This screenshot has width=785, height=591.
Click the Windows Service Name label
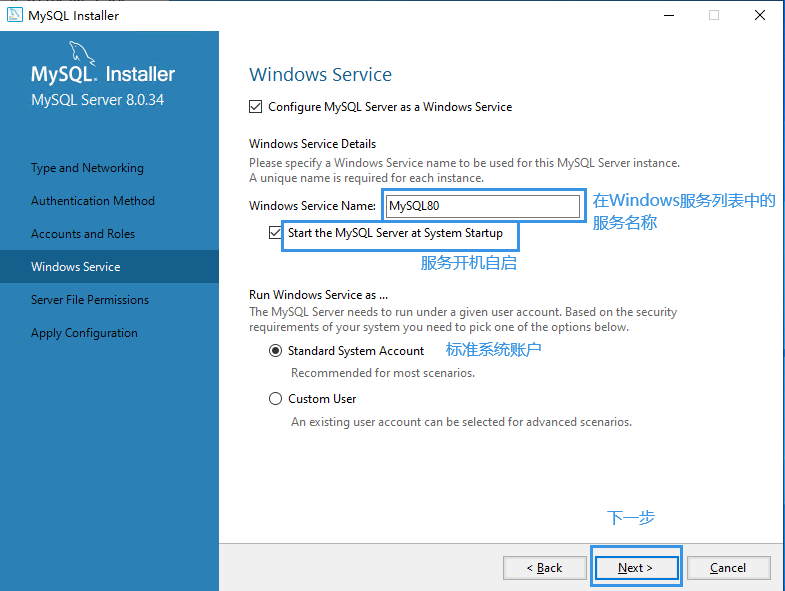tap(312, 206)
